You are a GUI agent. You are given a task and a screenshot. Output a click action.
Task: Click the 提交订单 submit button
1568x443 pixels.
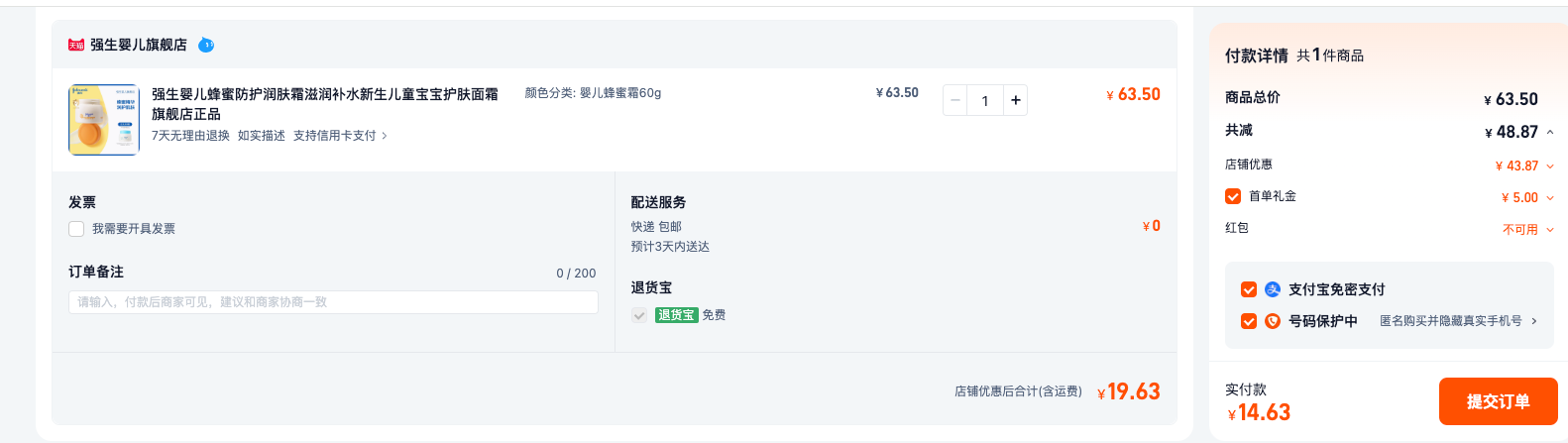tap(1499, 401)
